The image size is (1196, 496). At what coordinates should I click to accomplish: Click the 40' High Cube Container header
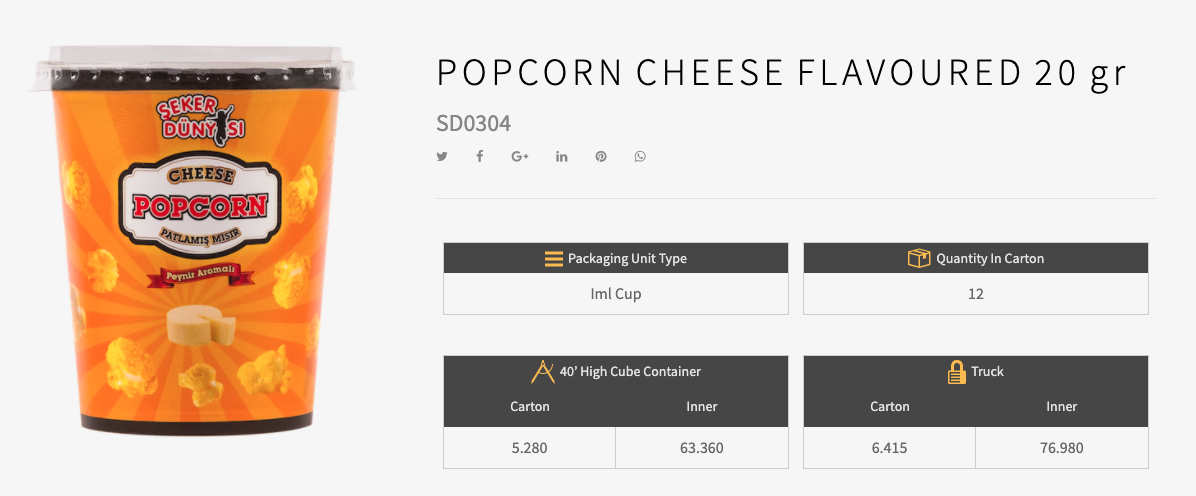(x=630, y=372)
